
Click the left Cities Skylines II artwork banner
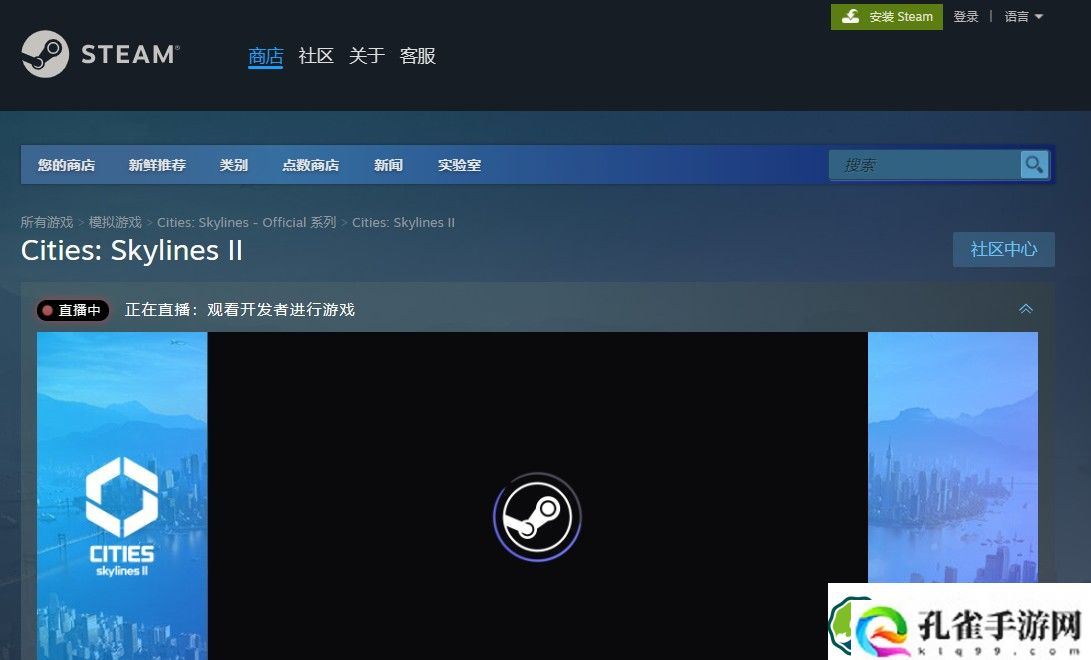coord(122,495)
